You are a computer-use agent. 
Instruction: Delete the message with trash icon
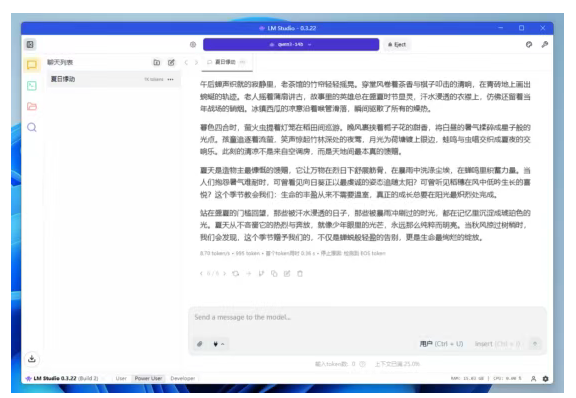[x=300, y=273]
